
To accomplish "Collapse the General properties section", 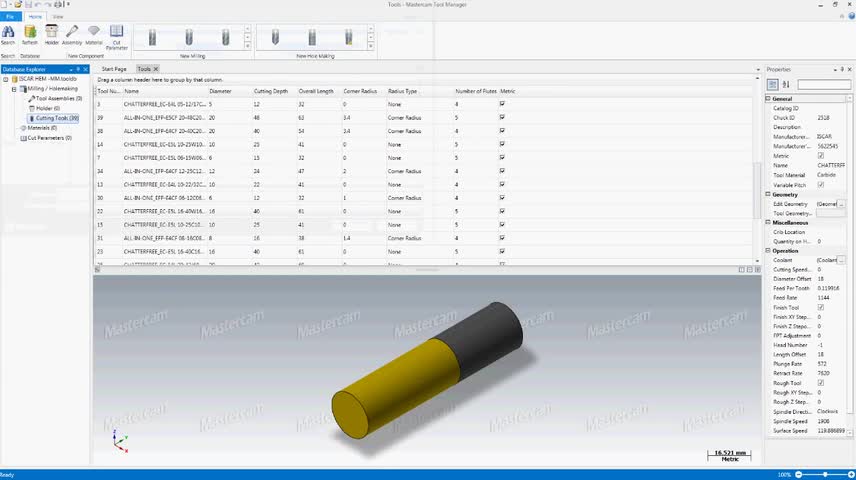I will (768, 99).
